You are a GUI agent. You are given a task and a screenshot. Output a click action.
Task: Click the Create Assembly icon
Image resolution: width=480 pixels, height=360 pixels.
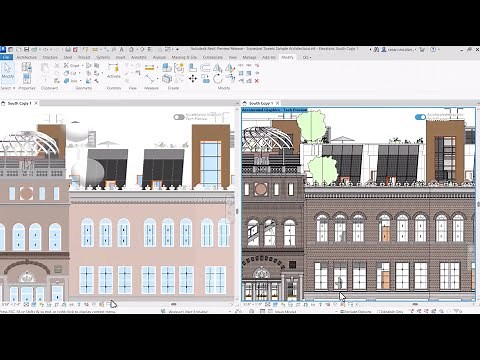(167, 68)
